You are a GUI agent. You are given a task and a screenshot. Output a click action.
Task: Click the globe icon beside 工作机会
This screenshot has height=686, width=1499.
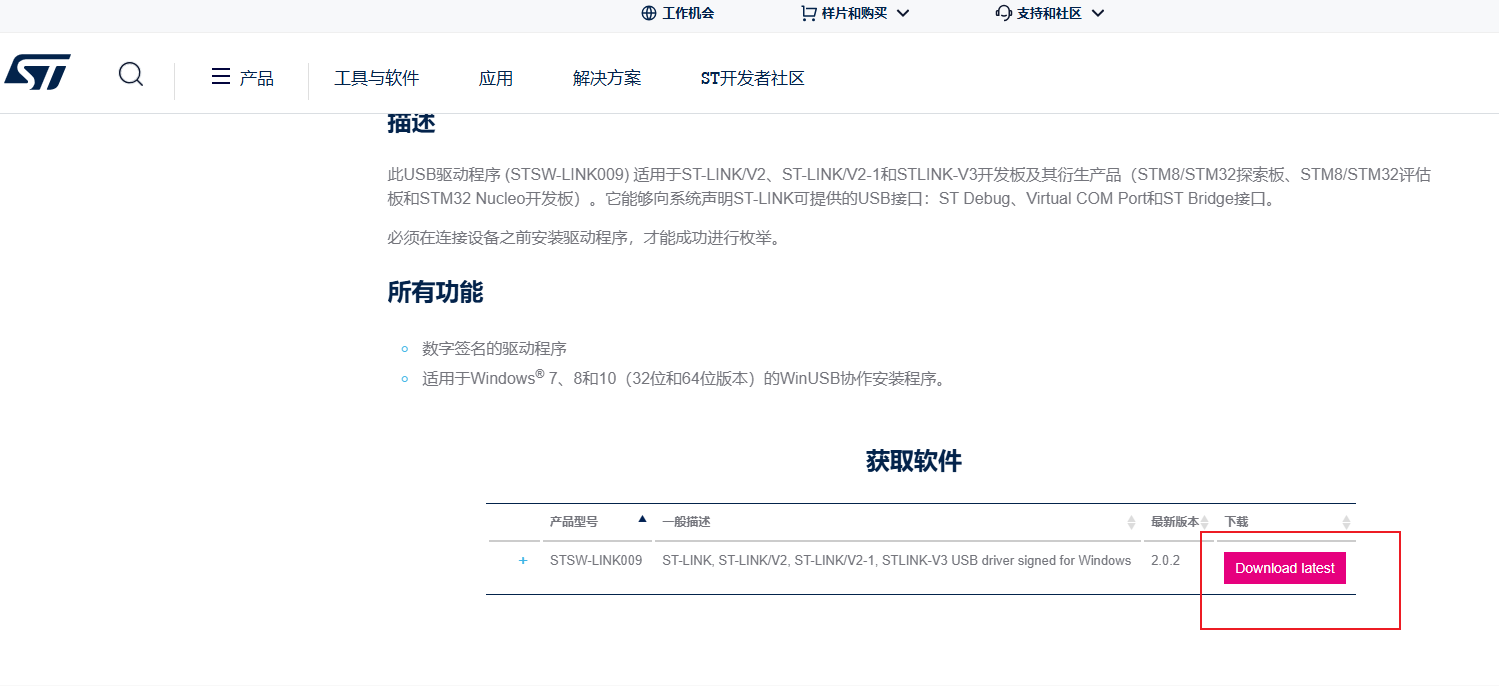click(649, 13)
